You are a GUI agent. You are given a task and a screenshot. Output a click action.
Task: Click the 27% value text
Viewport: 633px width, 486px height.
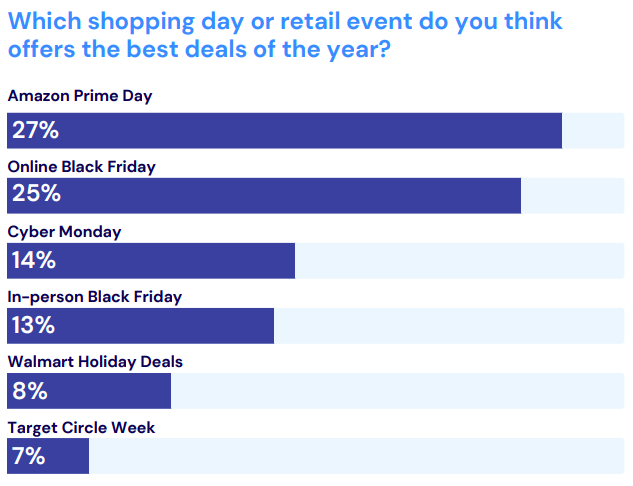click(x=33, y=131)
